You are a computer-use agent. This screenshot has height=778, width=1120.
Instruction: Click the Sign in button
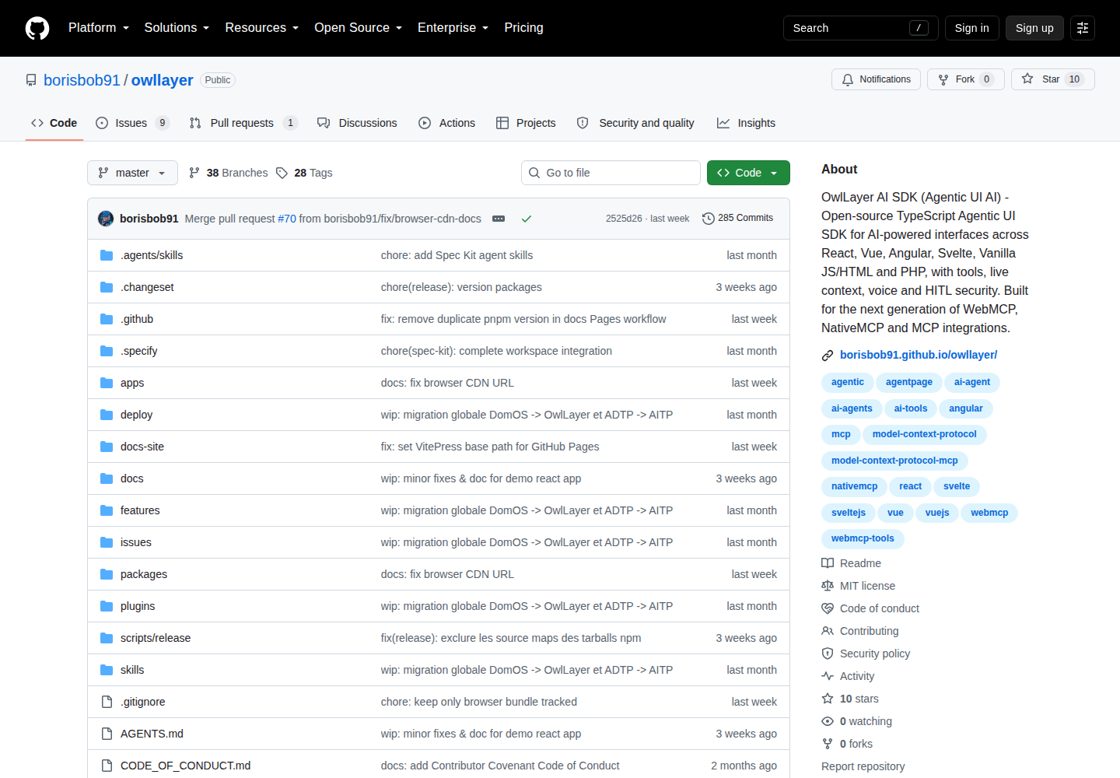(971, 28)
